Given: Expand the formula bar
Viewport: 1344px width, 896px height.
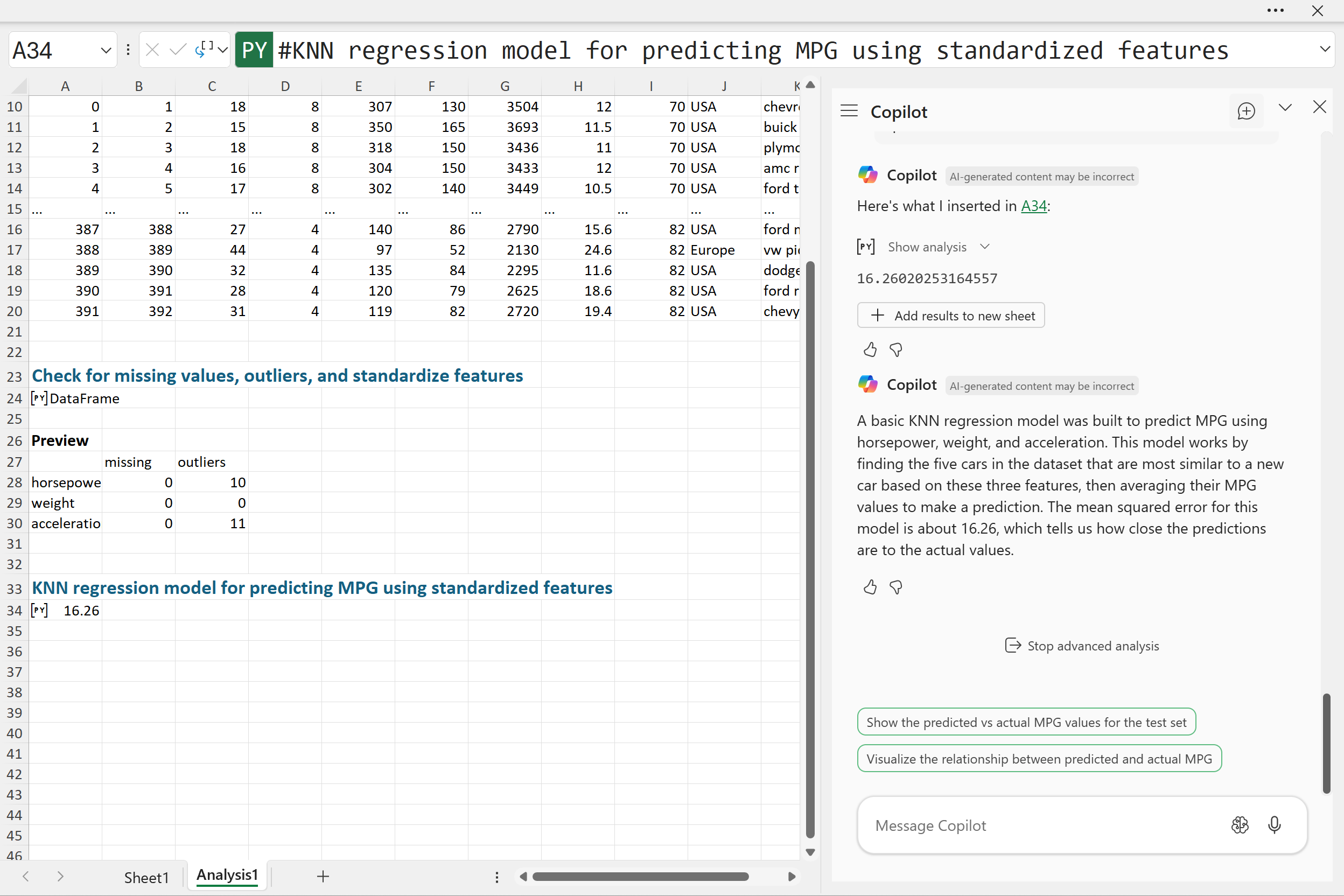Looking at the screenshot, I should tap(1325, 49).
